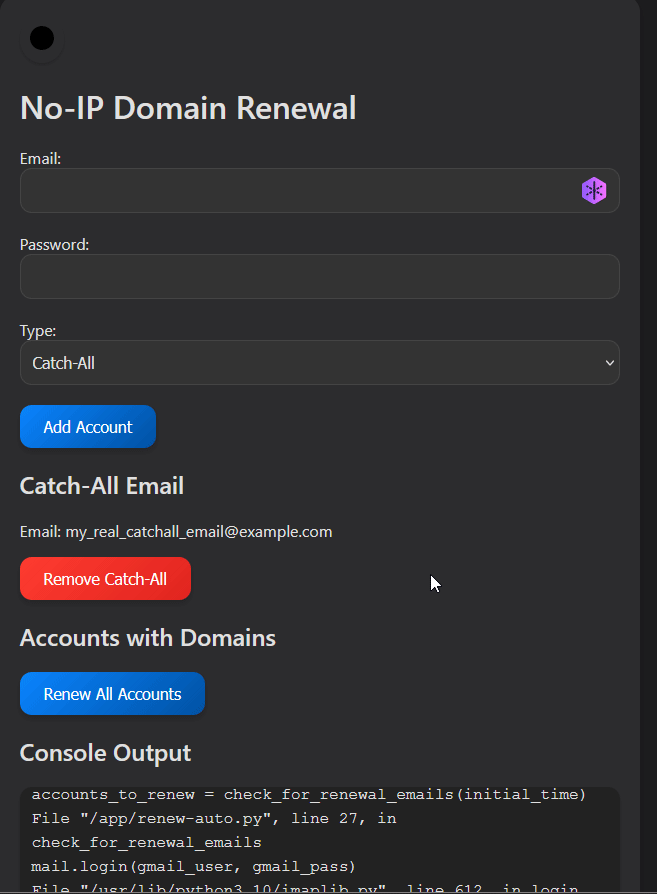Open the Type dropdown showing Catch-All

319,363
